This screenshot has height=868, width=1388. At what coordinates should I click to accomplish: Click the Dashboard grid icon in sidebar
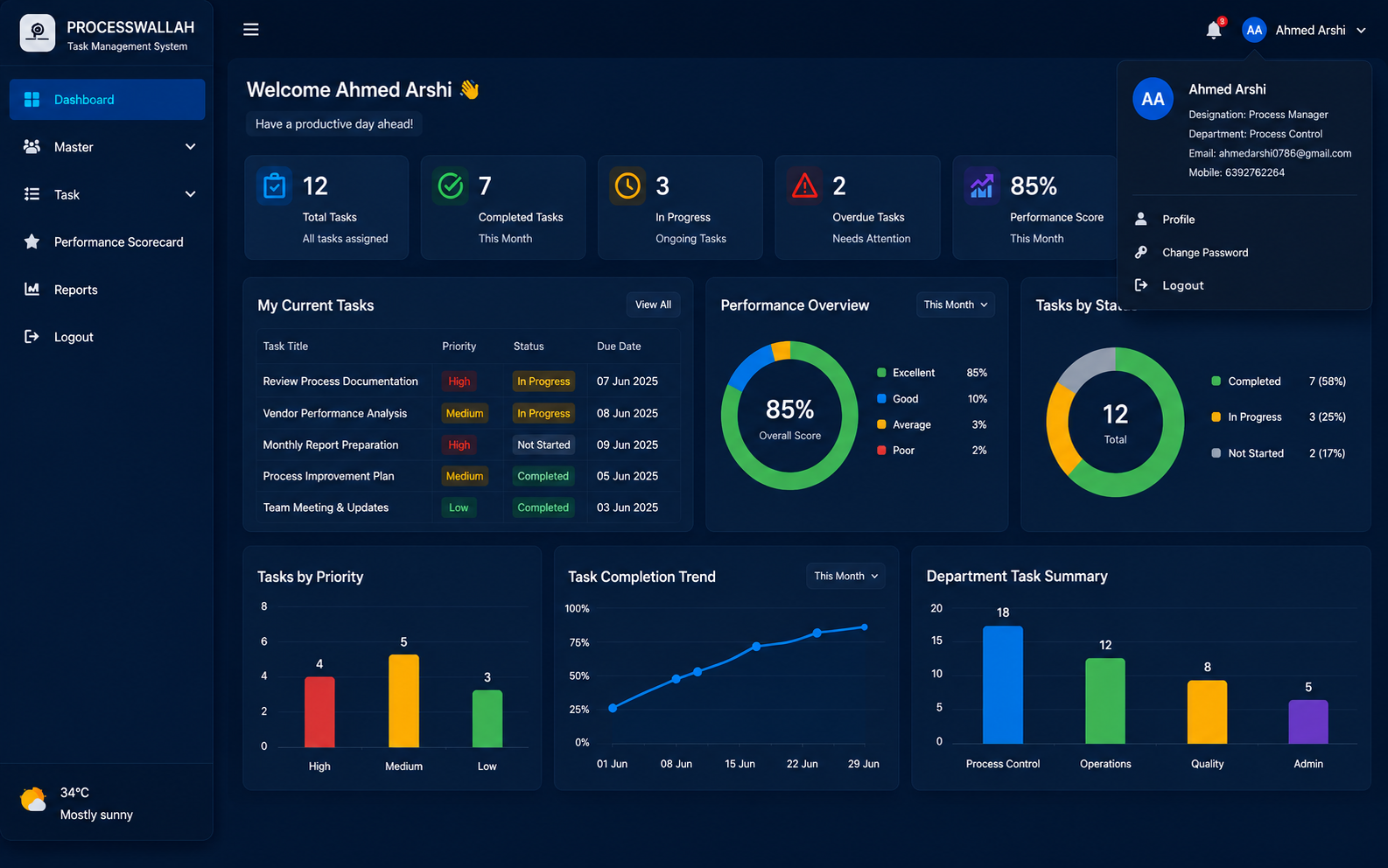tap(32, 100)
